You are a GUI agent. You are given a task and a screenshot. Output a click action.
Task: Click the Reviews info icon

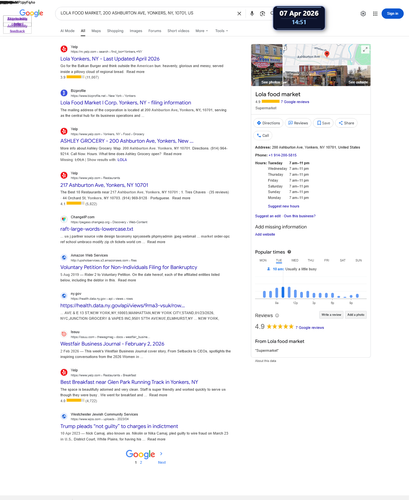[277, 315]
